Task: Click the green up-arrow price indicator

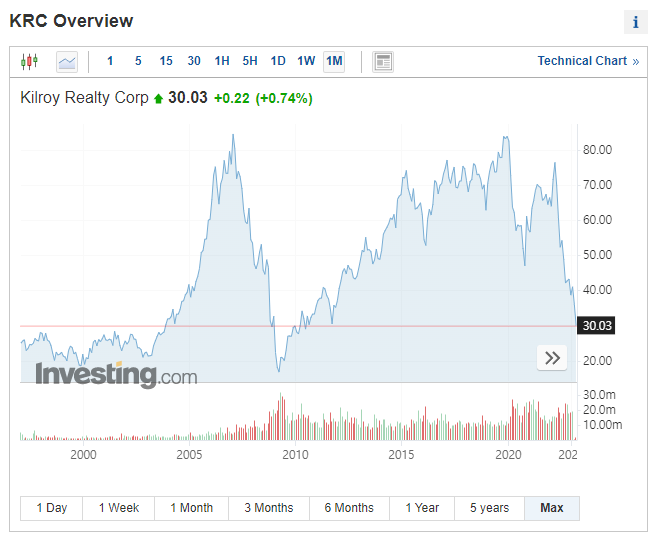Action: (x=158, y=99)
